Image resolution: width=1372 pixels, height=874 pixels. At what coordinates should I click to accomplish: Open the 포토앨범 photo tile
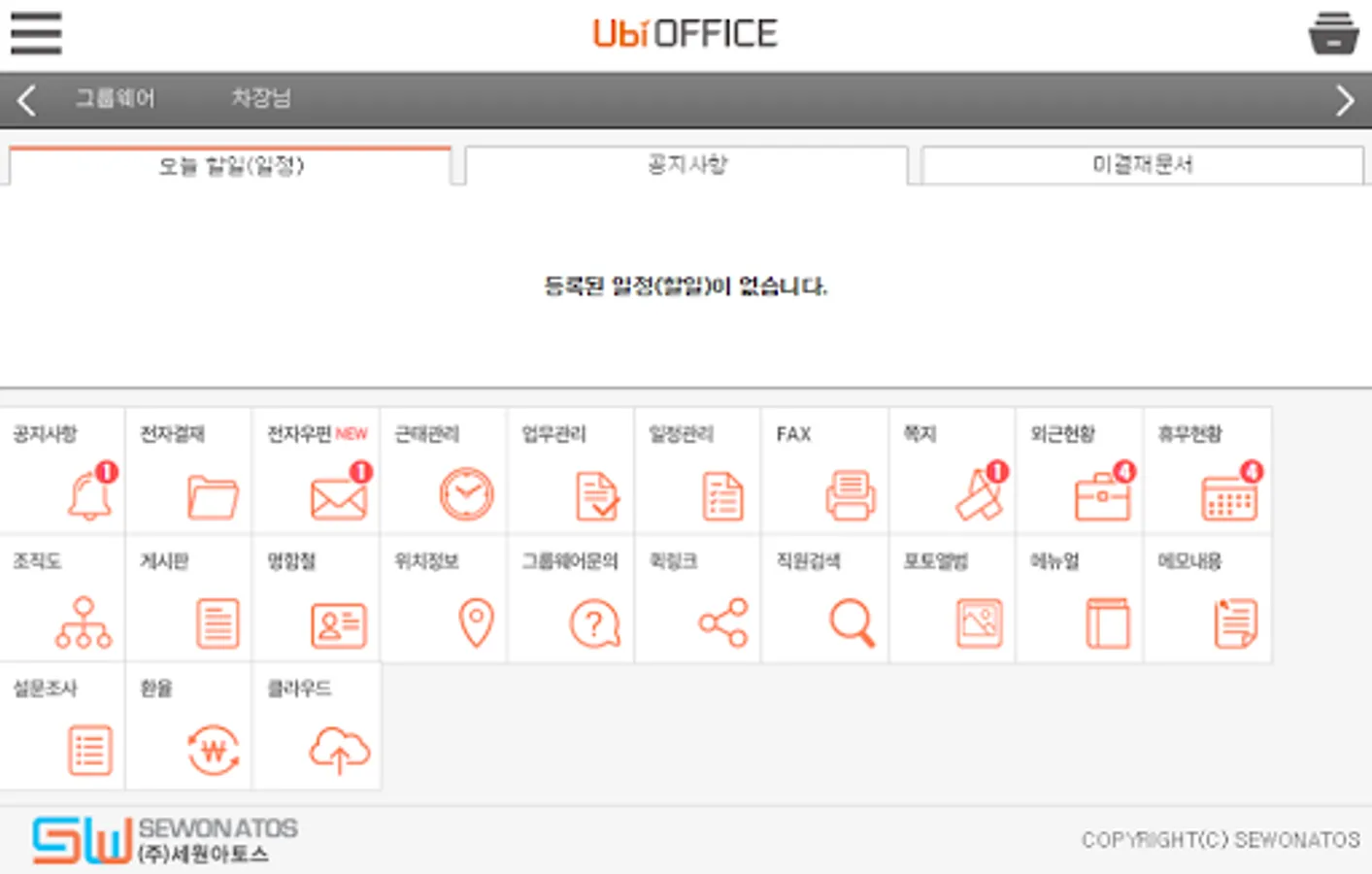tap(952, 598)
